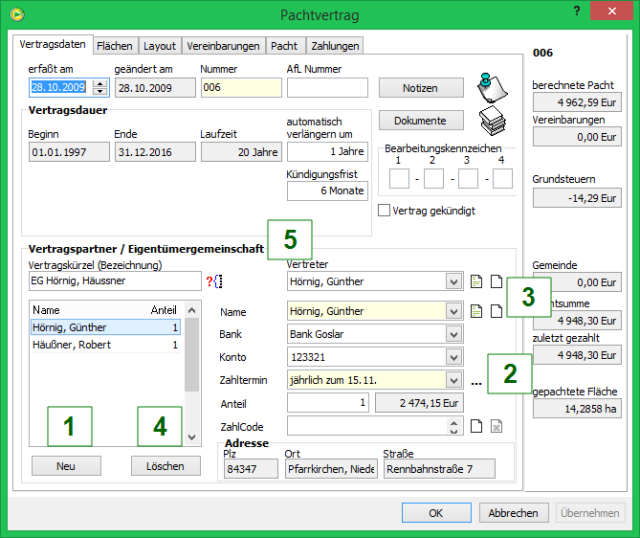640x538 pixels.
Task: Switch to the Flächen tab
Action: pyautogui.click(x=114, y=46)
